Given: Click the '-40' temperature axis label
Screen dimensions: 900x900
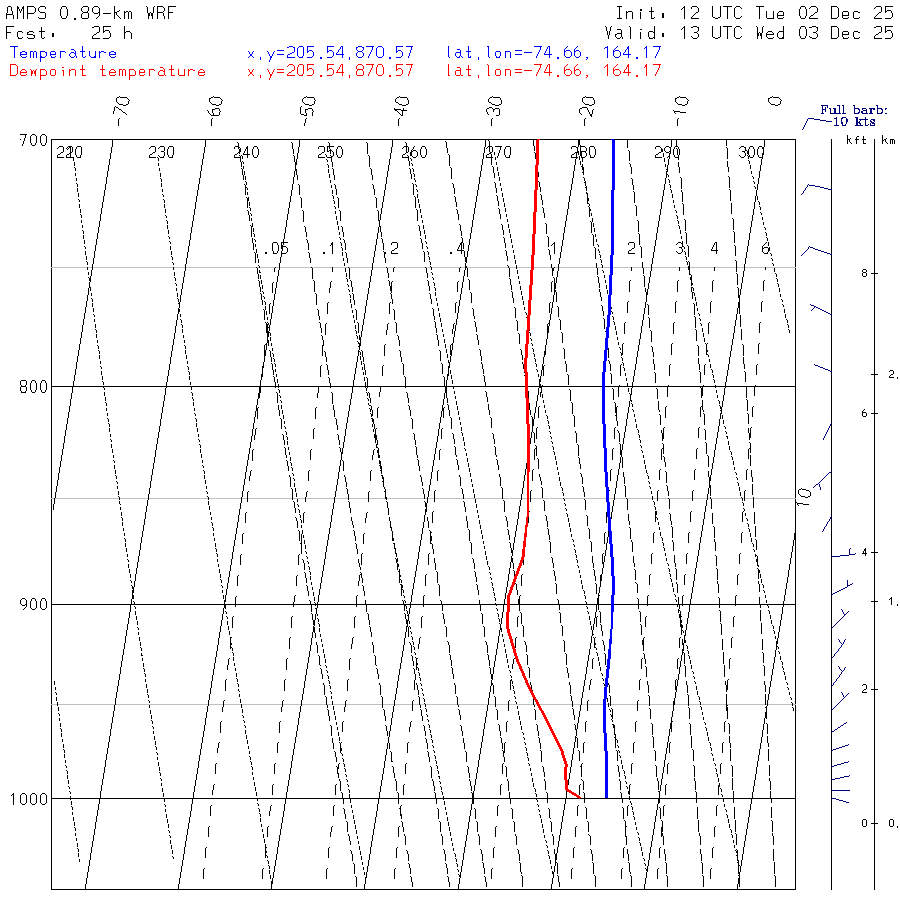Looking at the screenshot, I should (402, 111).
